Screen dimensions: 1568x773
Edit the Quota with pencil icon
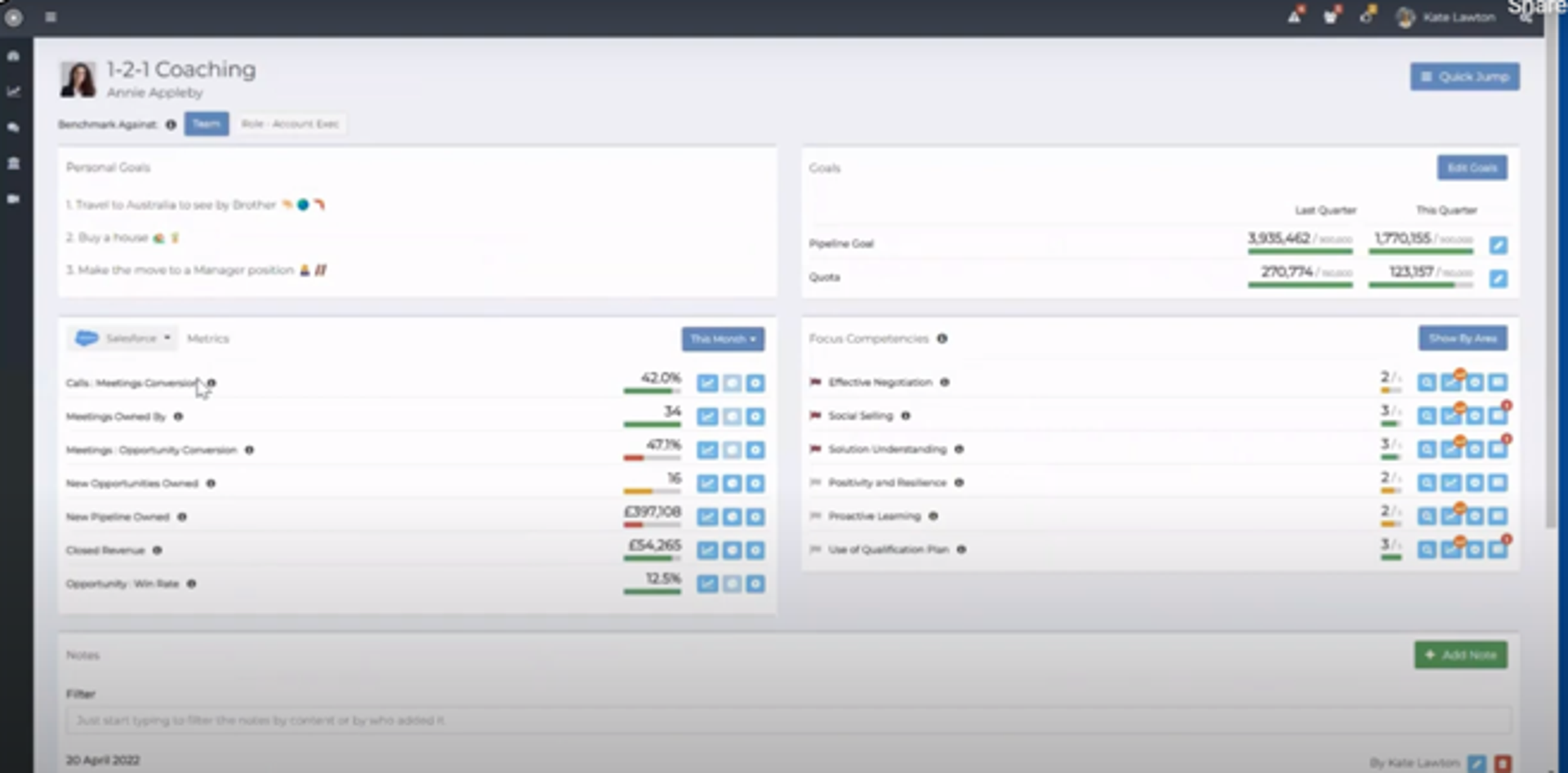click(1498, 278)
